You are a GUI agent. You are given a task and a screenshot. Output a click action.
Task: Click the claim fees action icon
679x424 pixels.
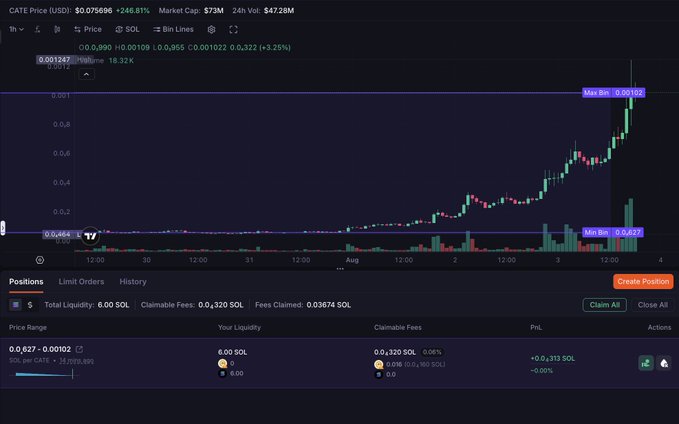(x=646, y=363)
